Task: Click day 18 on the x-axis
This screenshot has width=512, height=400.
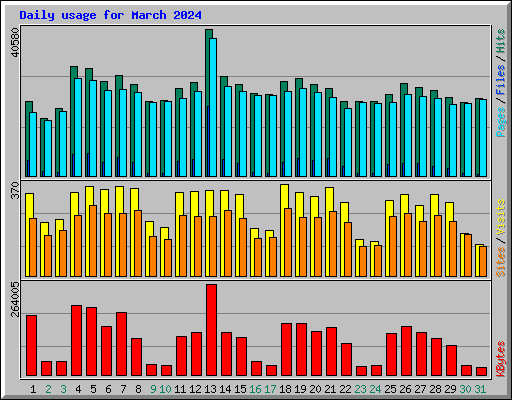Action: pos(285,389)
